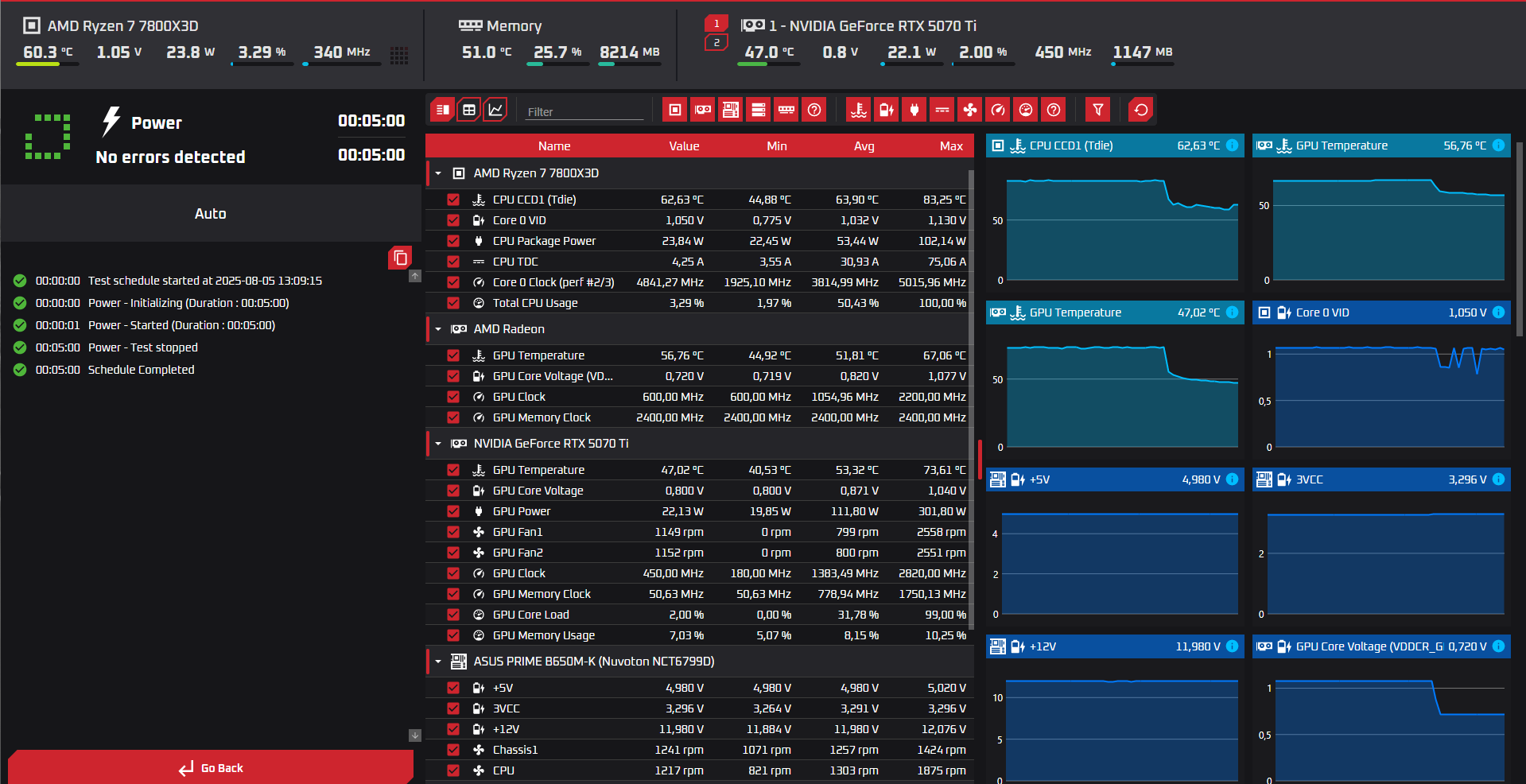Image resolution: width=1526 pixels, height=784 pixels.
Task: Toggle the usage gauge sensor type filter
Action: tap(1026, 110)
